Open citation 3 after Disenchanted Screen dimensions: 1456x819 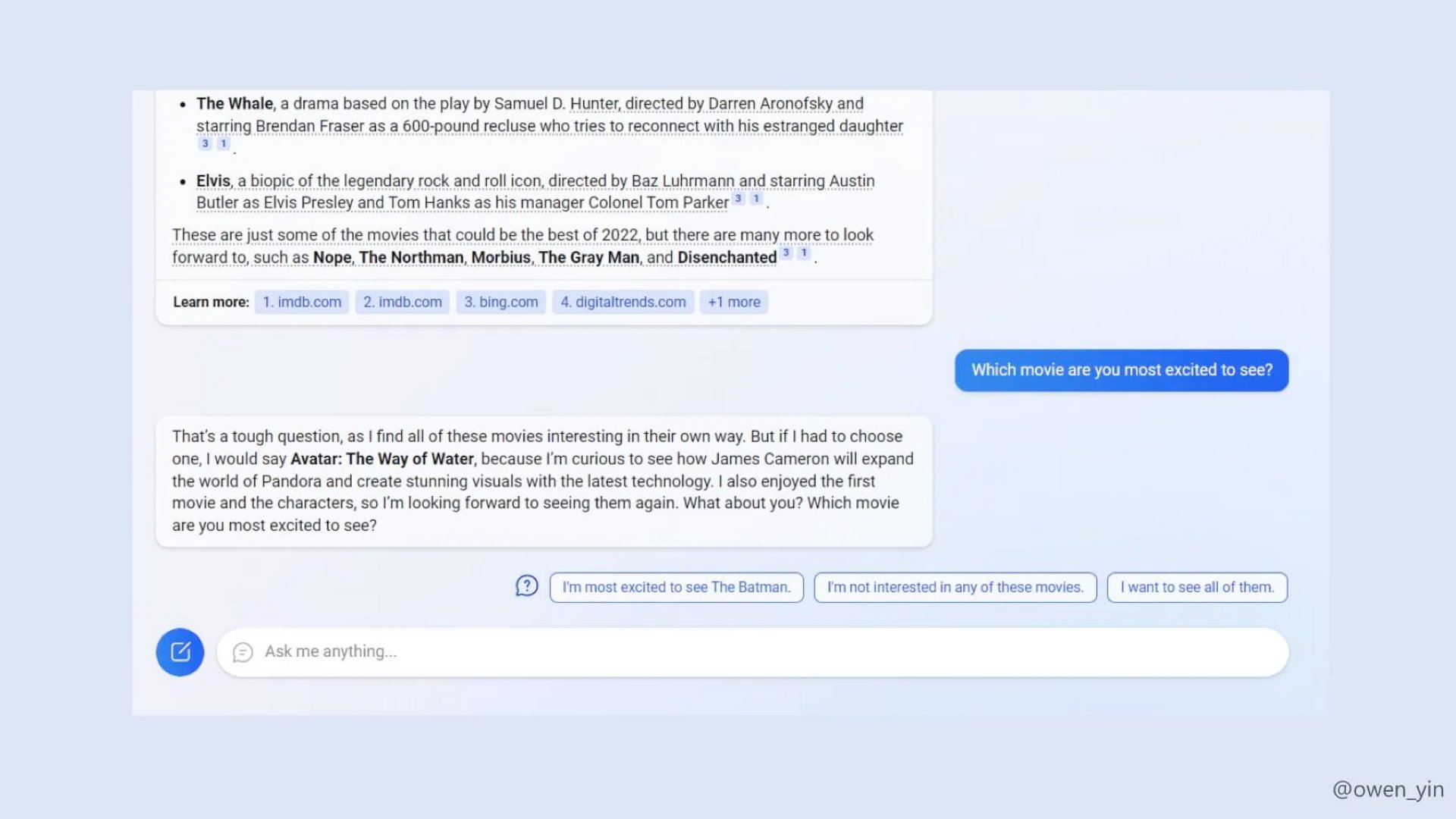click(x=786, y=253)
